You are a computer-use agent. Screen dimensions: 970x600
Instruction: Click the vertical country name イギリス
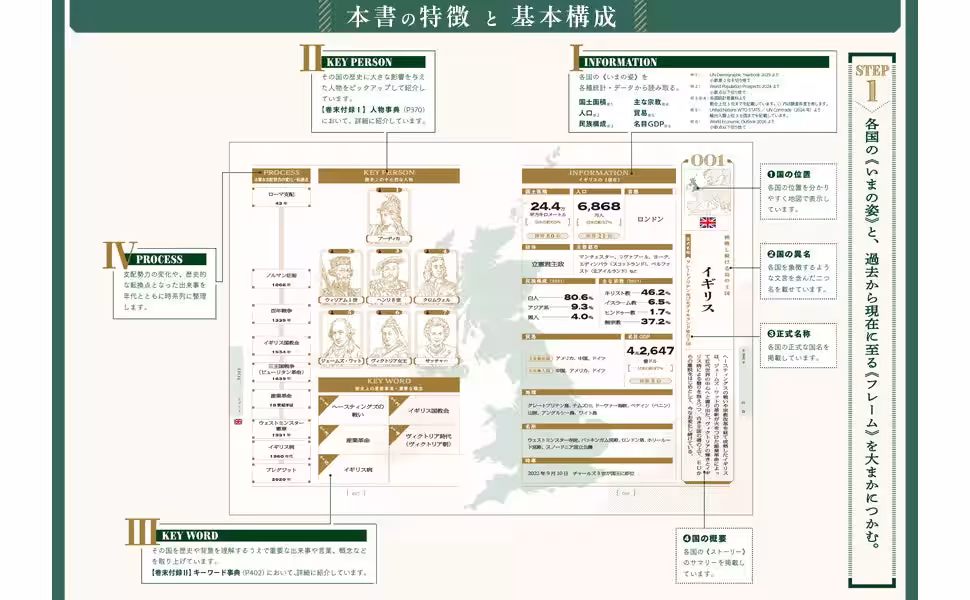click(x=708, y=289)
